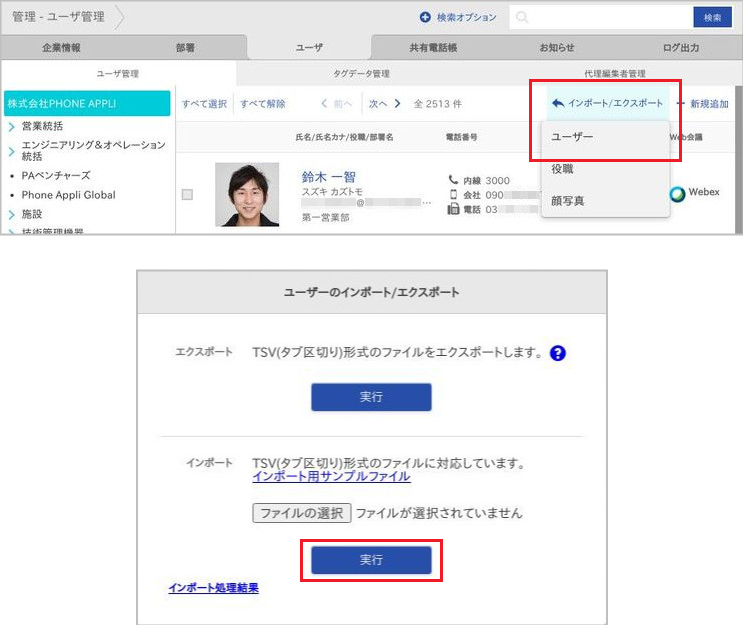Click the 全 2513 件 count text
The height and width of the screenshot is (625, 743).
(437, 104)
